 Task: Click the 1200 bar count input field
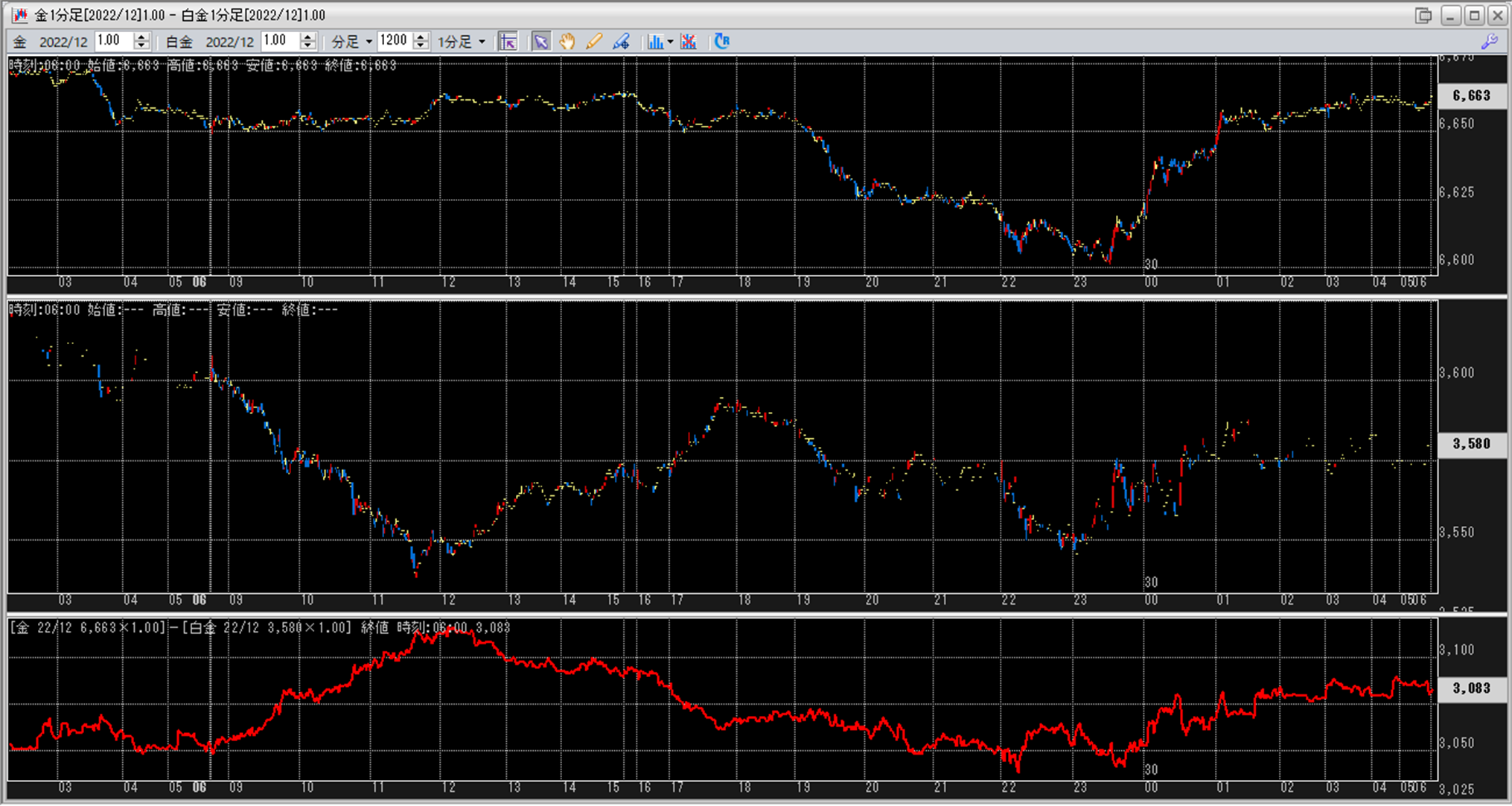tap(394, 41)
